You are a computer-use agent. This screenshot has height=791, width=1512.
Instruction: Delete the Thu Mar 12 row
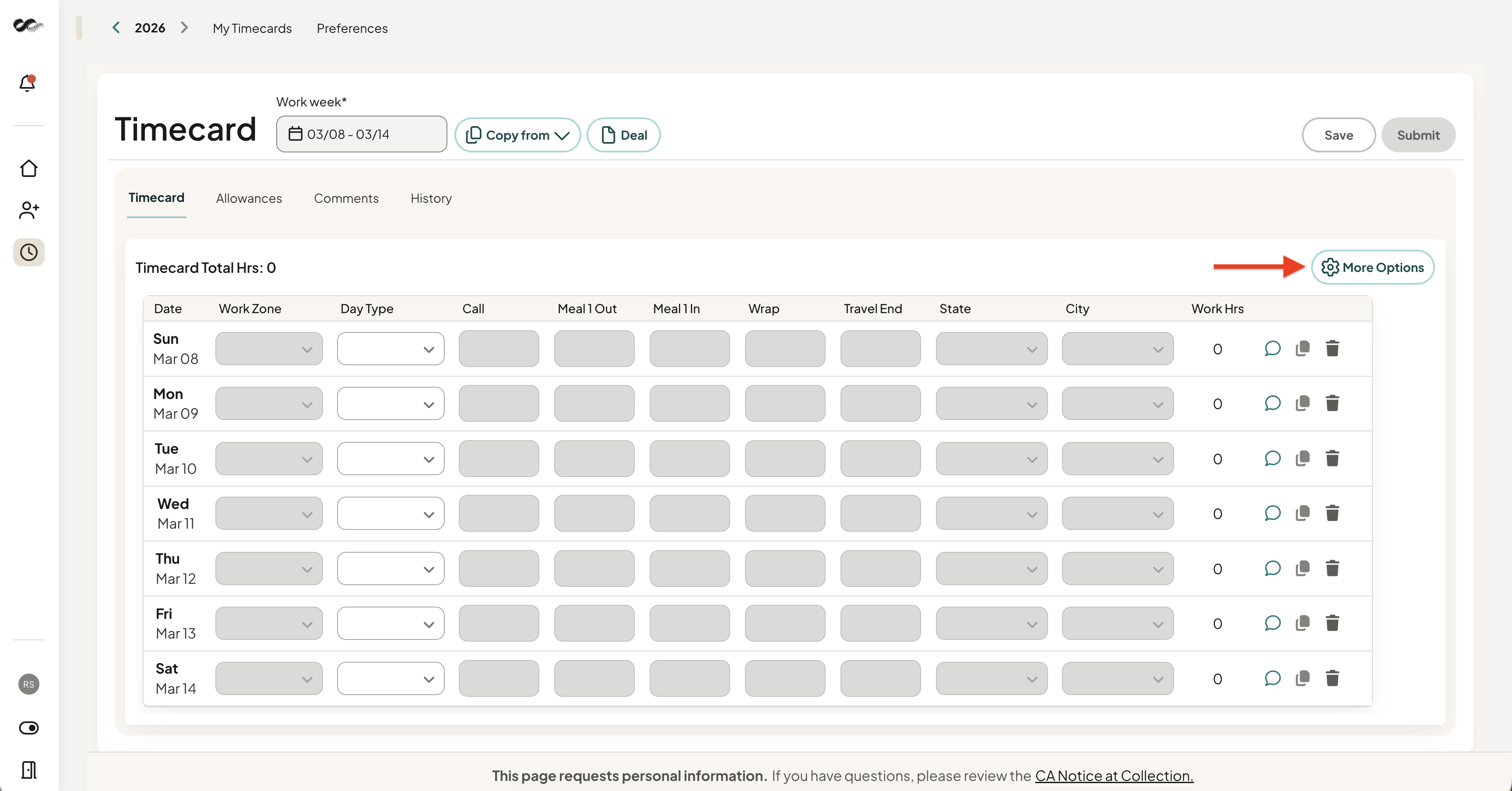[1333, 569]
